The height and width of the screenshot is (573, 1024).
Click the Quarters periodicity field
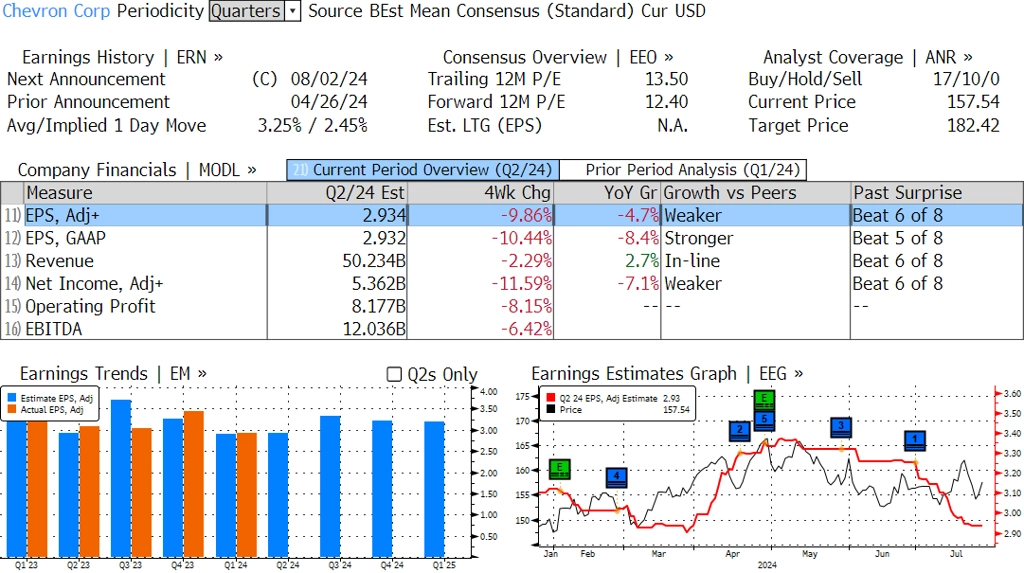coord(247,11)
